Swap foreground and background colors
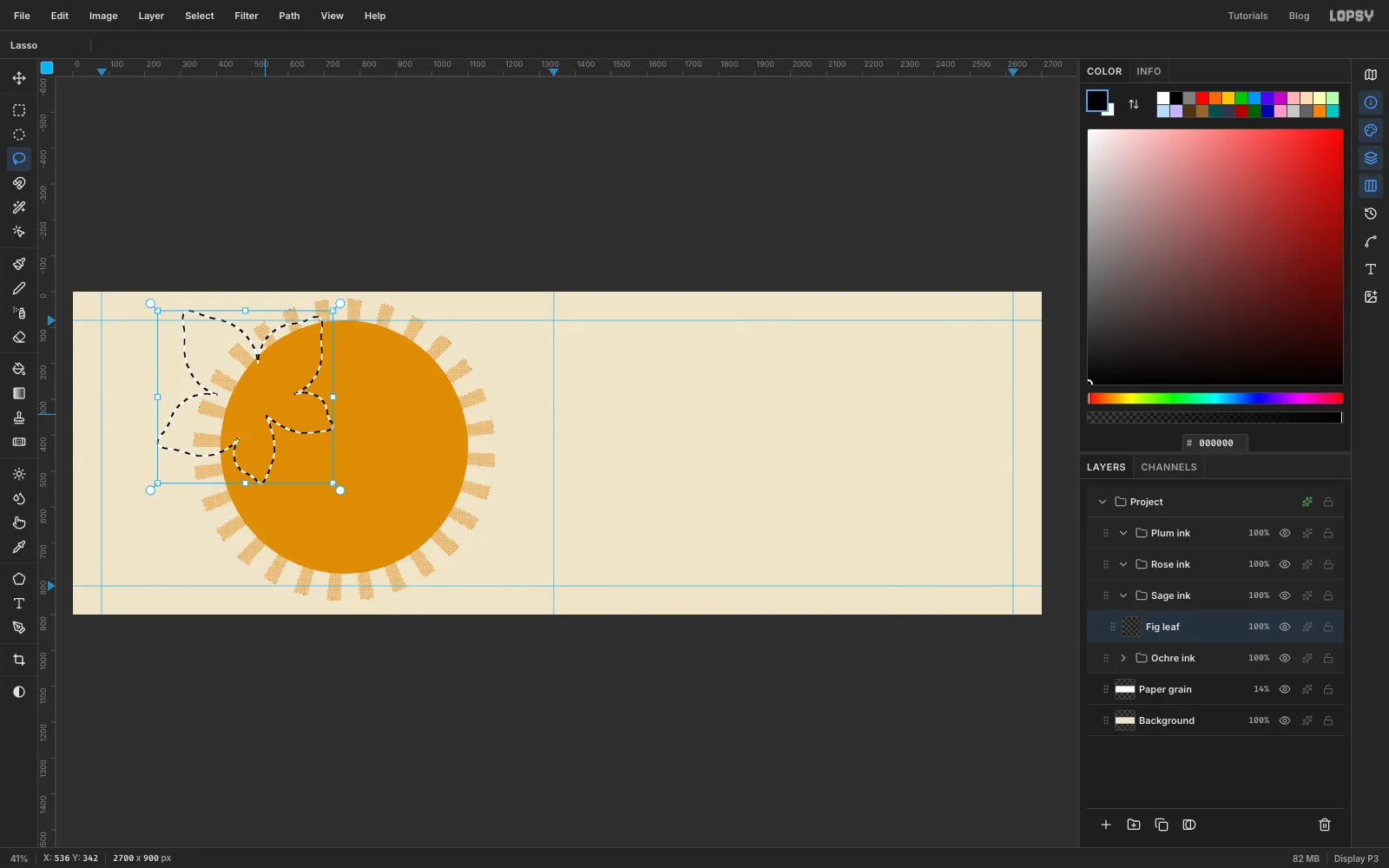Image resolution: width=1389 pixels, height=868 pixels. pos(1134,104)
